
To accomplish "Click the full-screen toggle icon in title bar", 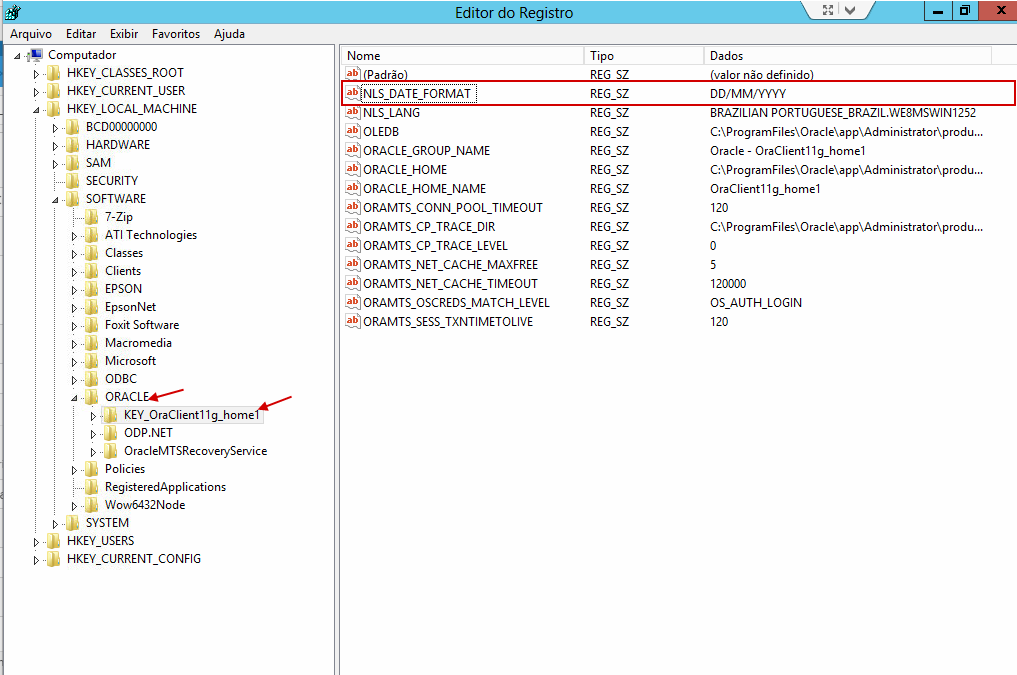I will (828, 10).
